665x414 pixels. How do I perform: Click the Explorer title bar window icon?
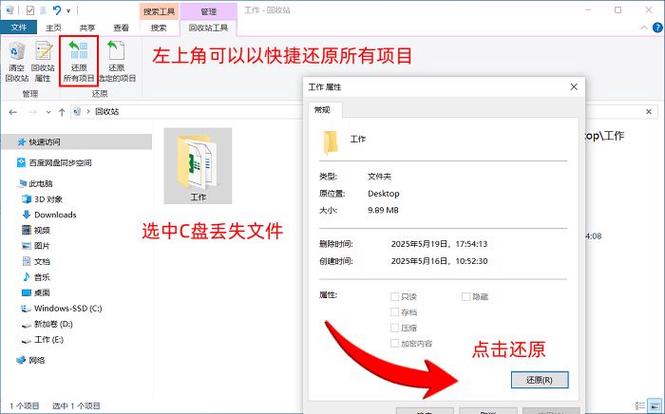(x=10, y=10)
